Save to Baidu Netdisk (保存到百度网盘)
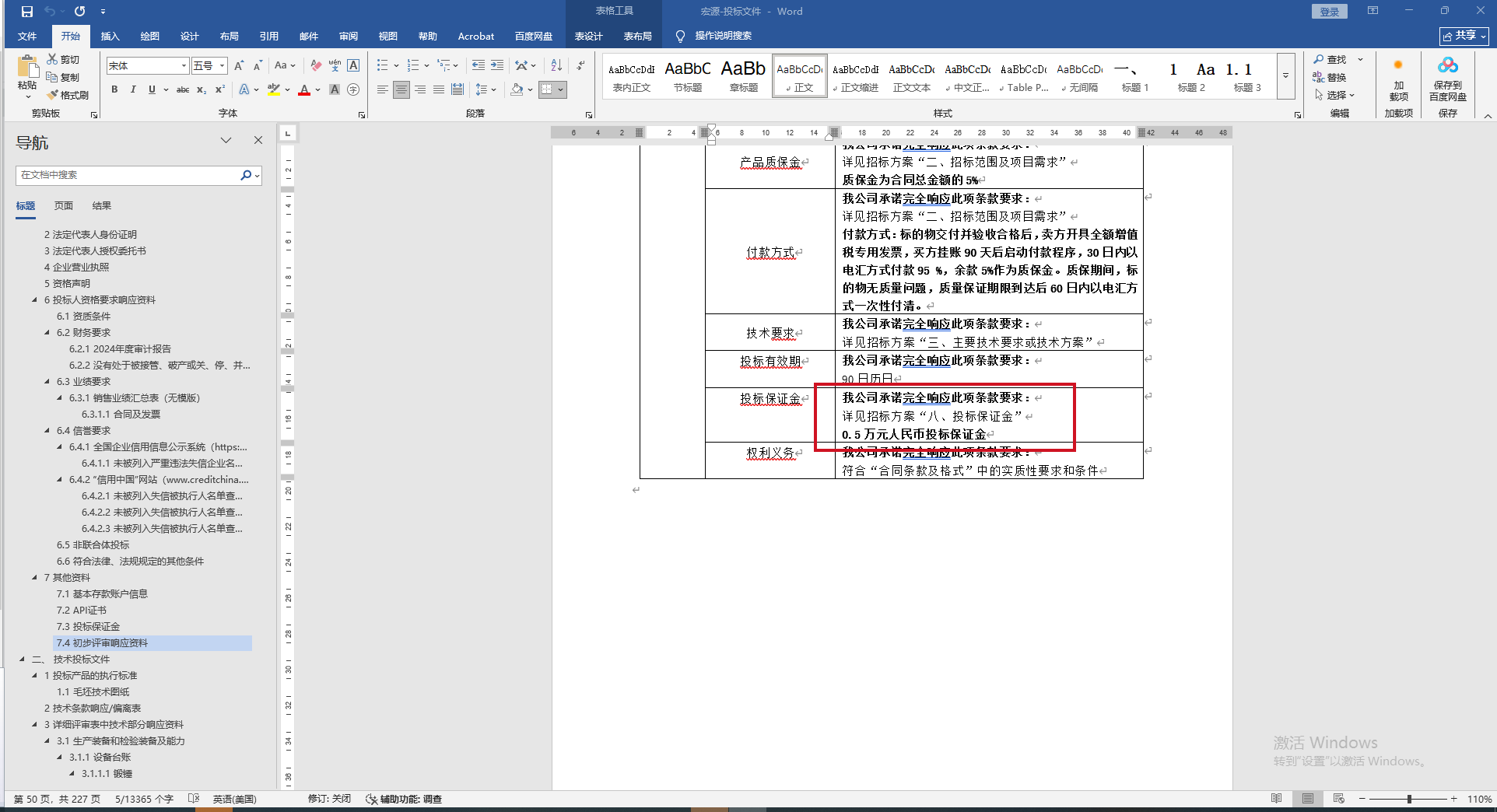Screen dimensions: 1497x812 (1448, 79)
